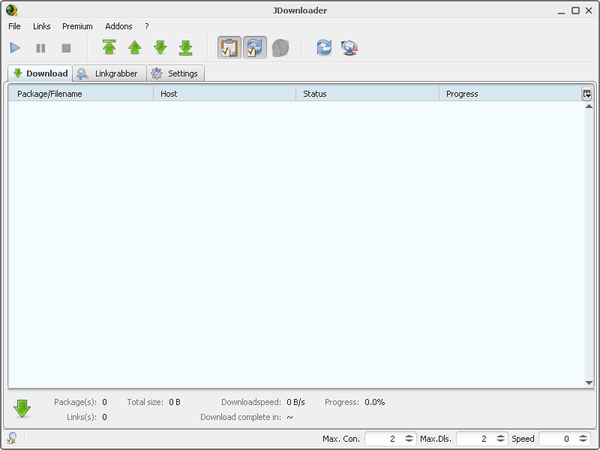Move selection up one position

point(135,47)
